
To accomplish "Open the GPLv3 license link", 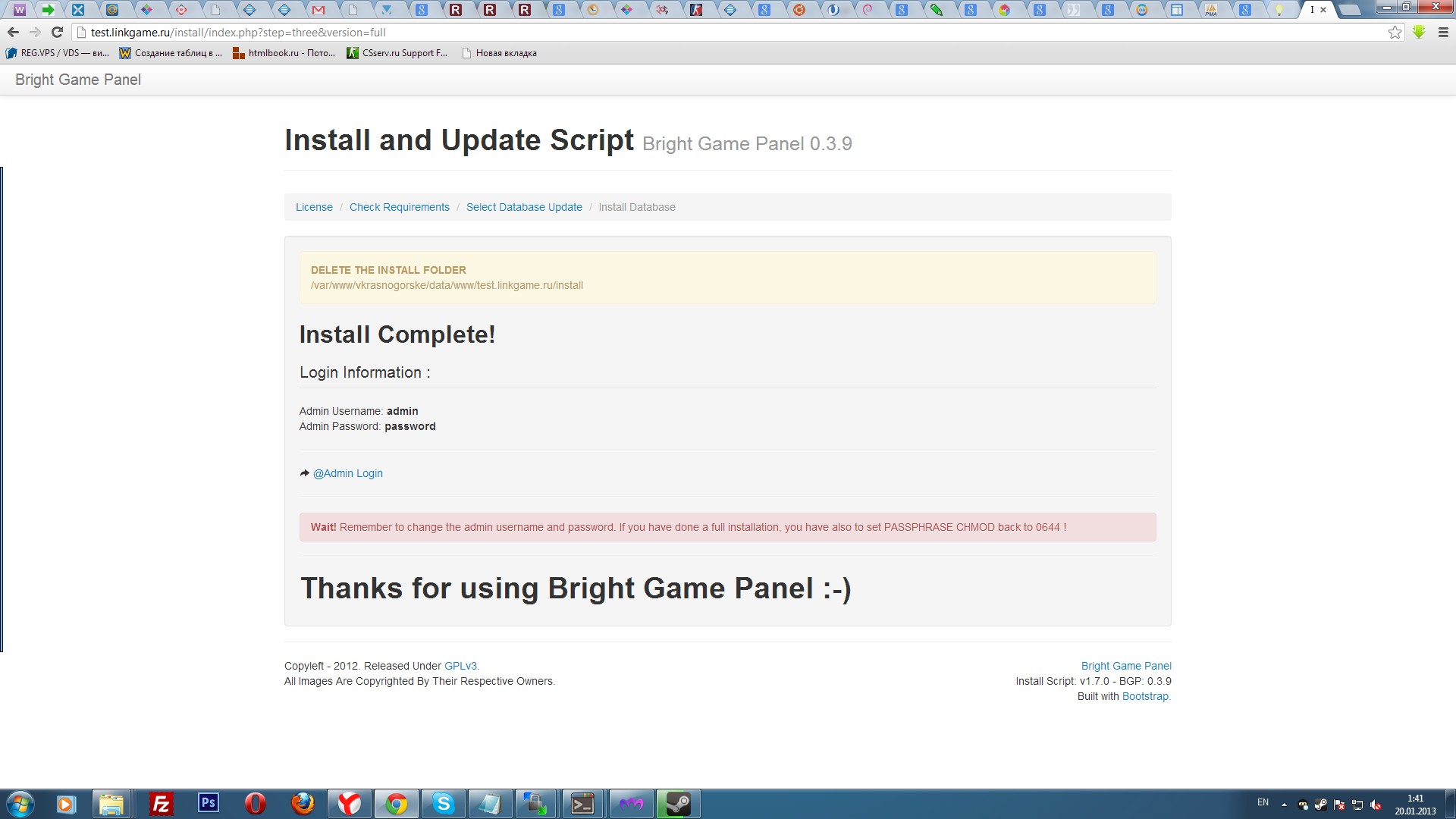I will (x=460, y=666).
